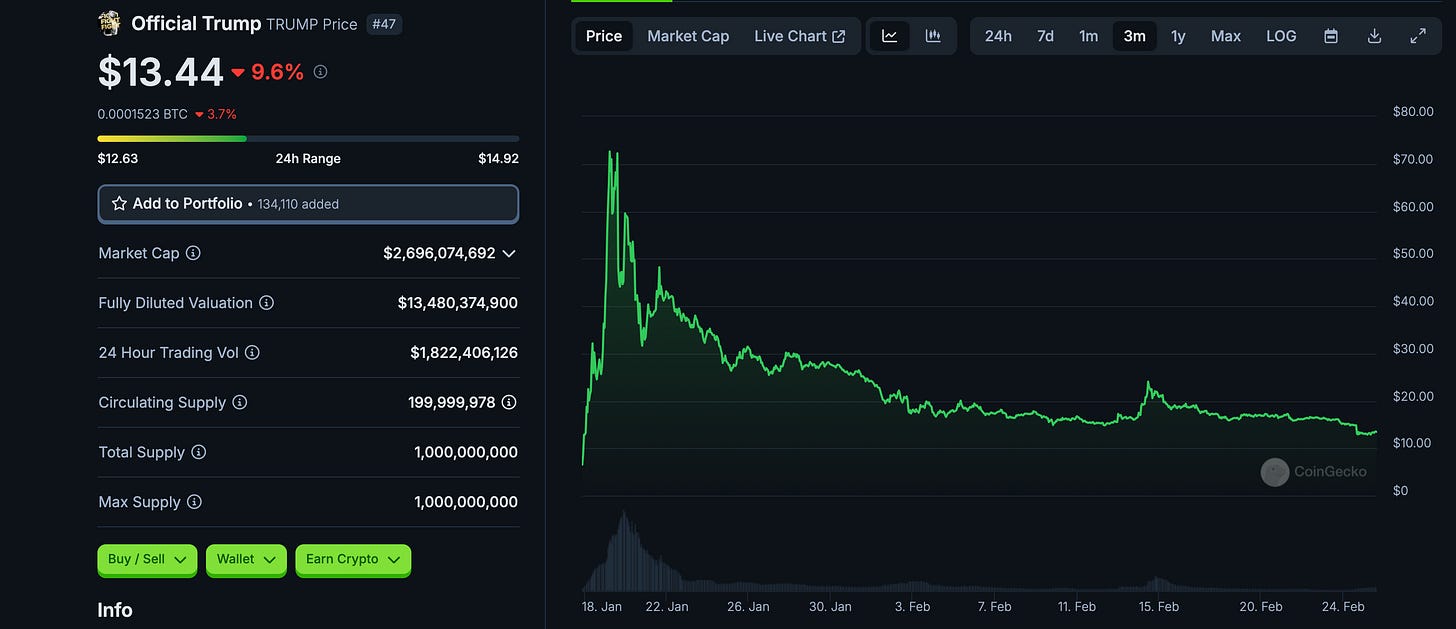Set chart range to 1m
This screenshot has height=629, width=1456.
[x=1088, y=36]
